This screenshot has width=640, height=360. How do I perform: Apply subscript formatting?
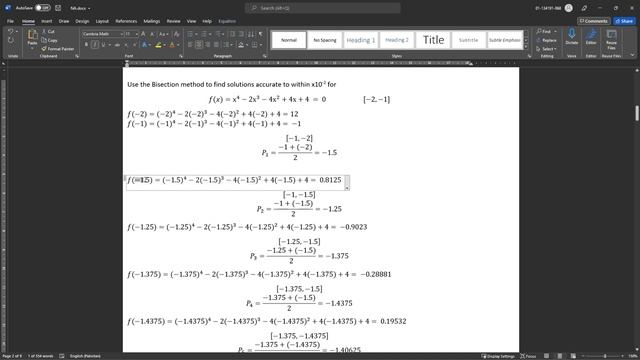[126, 45]
